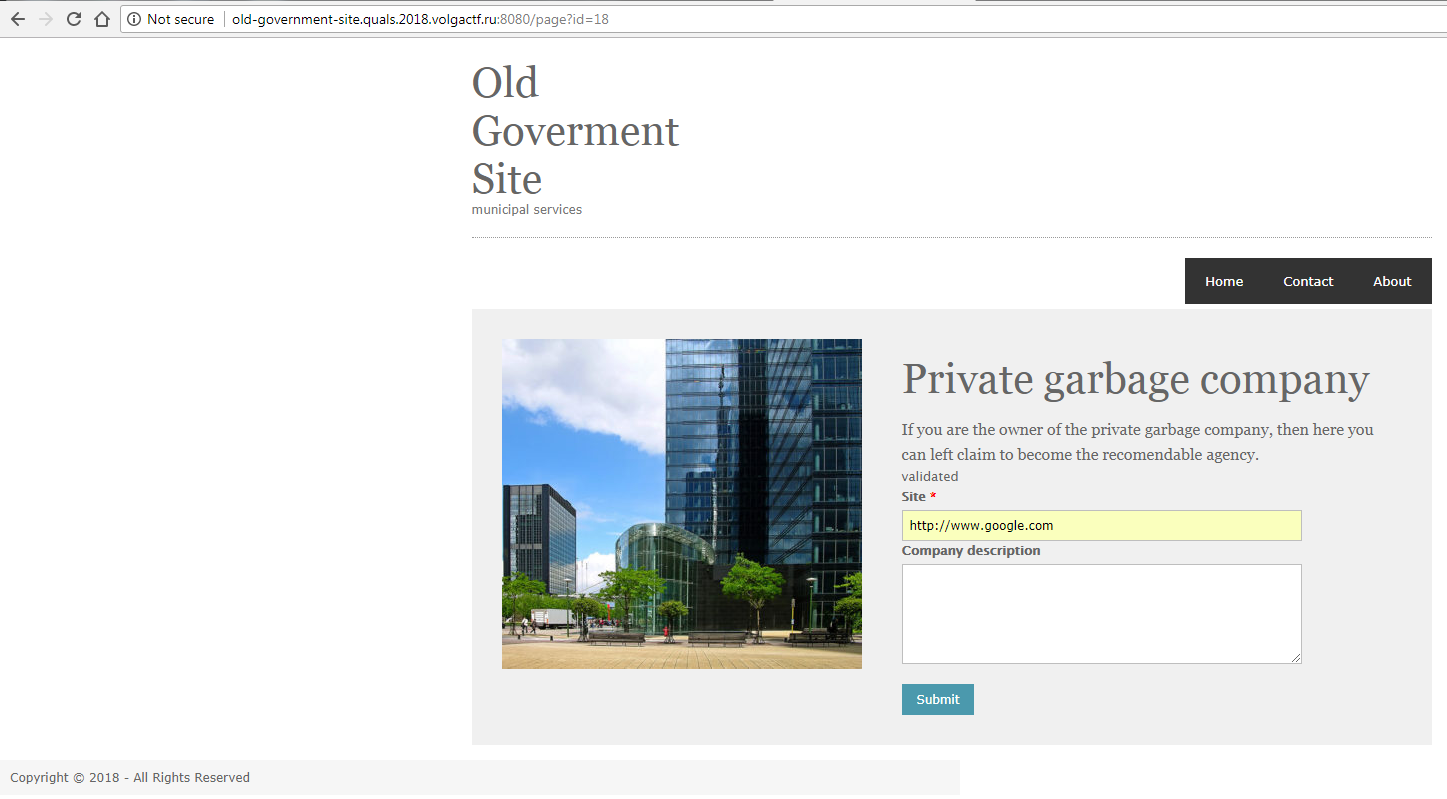This screenshot has height=799, width=1447.
Task: Focus the address bar URL
Action: (420, 19)
